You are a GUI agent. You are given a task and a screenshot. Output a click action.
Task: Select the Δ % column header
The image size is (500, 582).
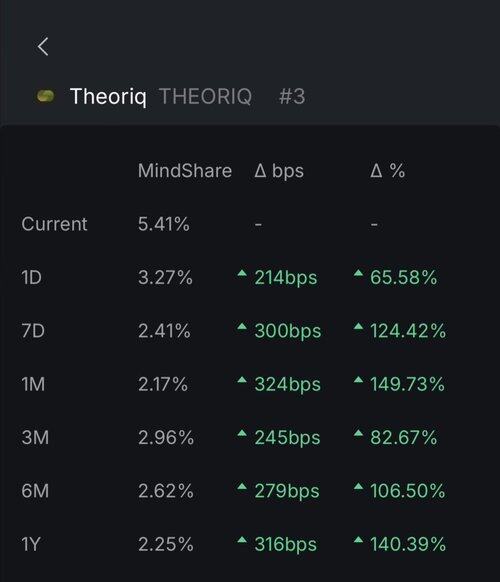pos(388,171)
